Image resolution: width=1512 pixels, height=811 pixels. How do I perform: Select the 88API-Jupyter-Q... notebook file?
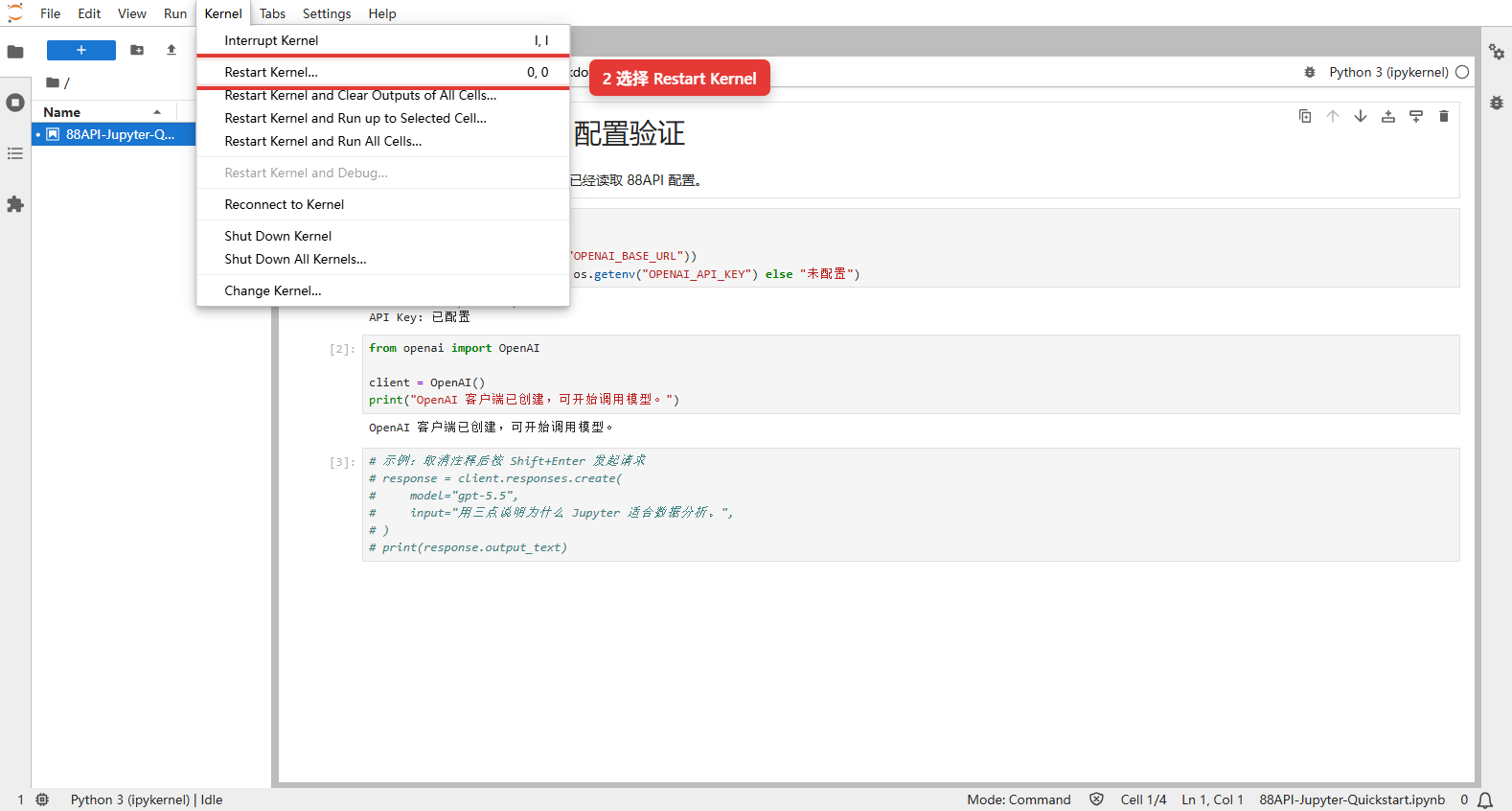point(114,134)
